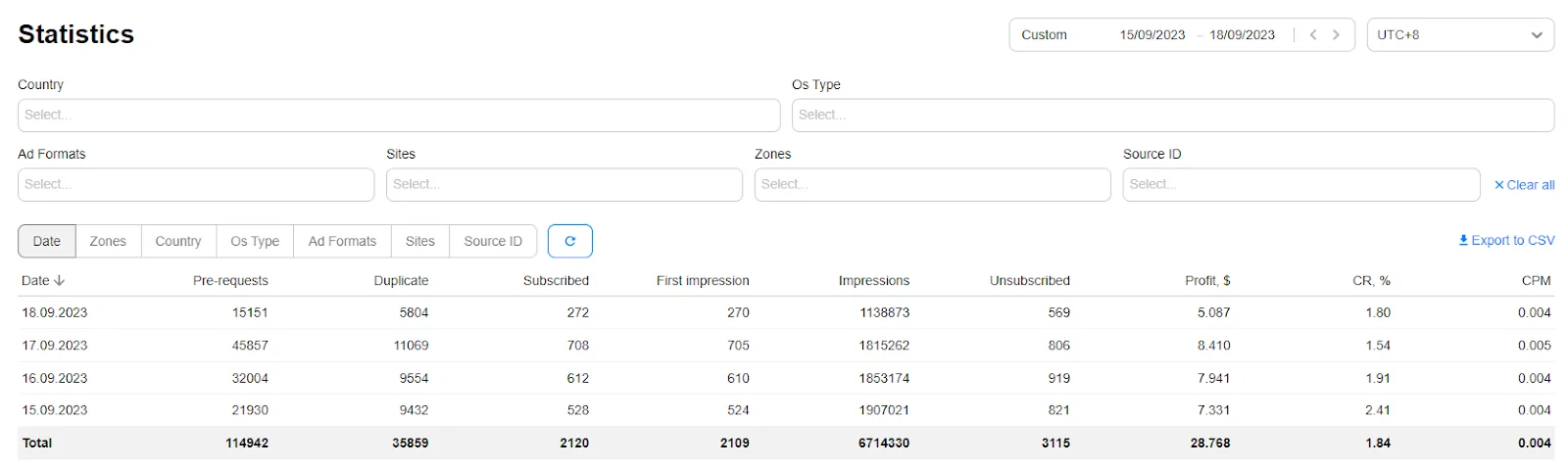1568x469 pixels.
Task: Go to previous date range arrow
Action: (1313, 34)
